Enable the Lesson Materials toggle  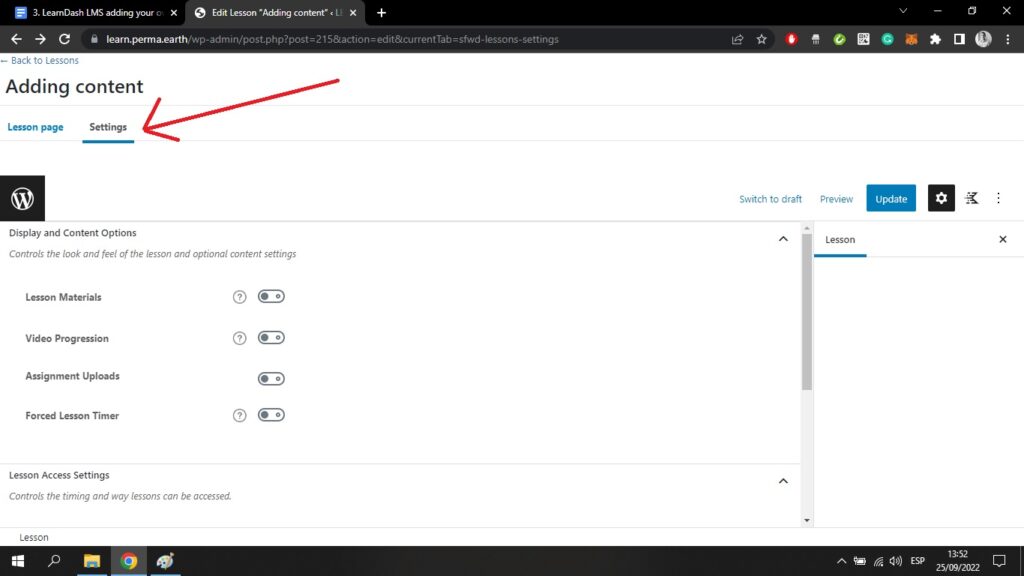point(271,296)
